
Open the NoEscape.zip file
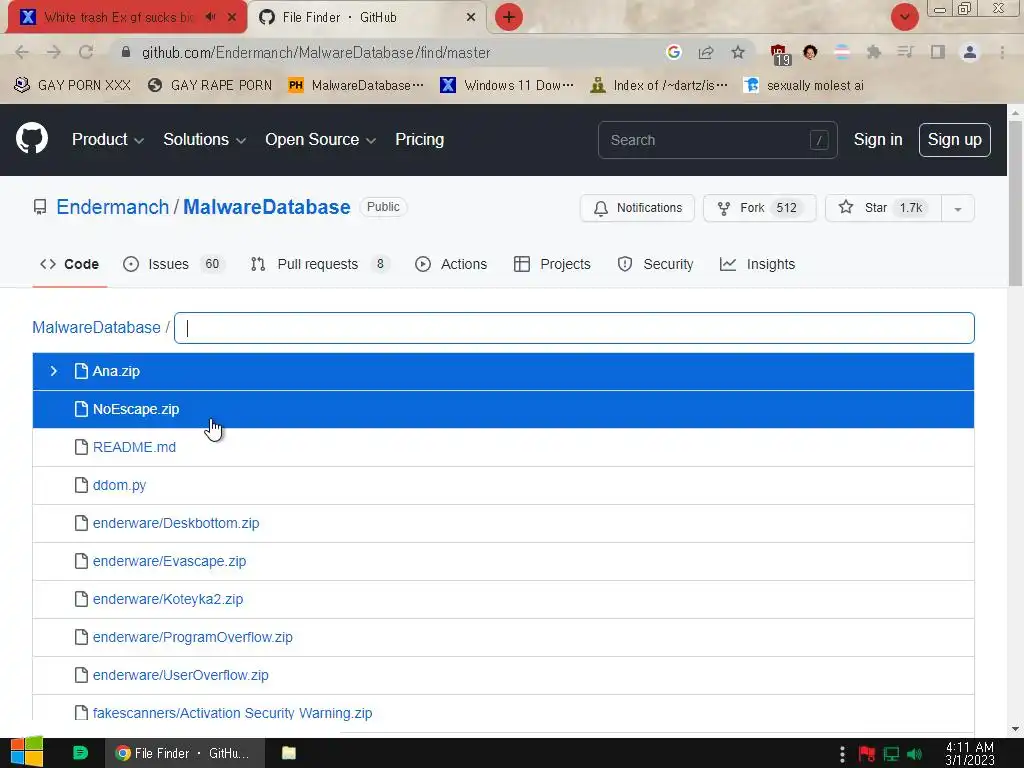[x=136, y=409]
